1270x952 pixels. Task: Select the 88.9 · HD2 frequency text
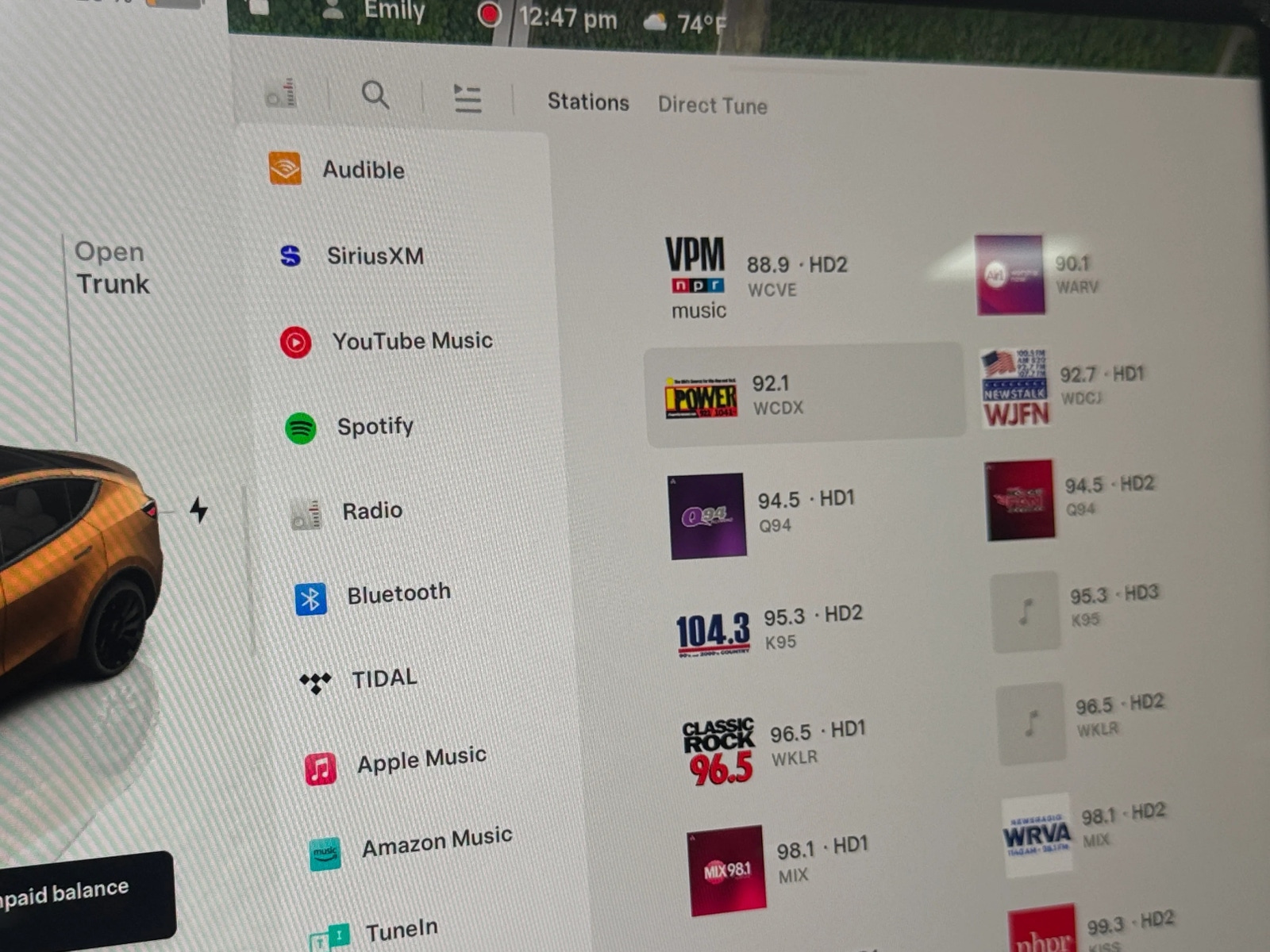[797, 264]
